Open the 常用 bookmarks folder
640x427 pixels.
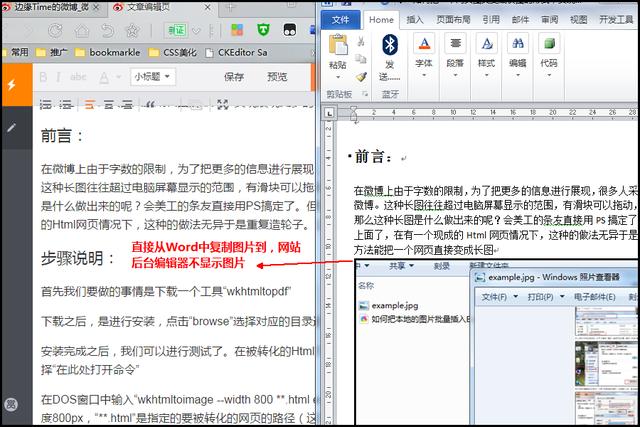pos(16,52)
